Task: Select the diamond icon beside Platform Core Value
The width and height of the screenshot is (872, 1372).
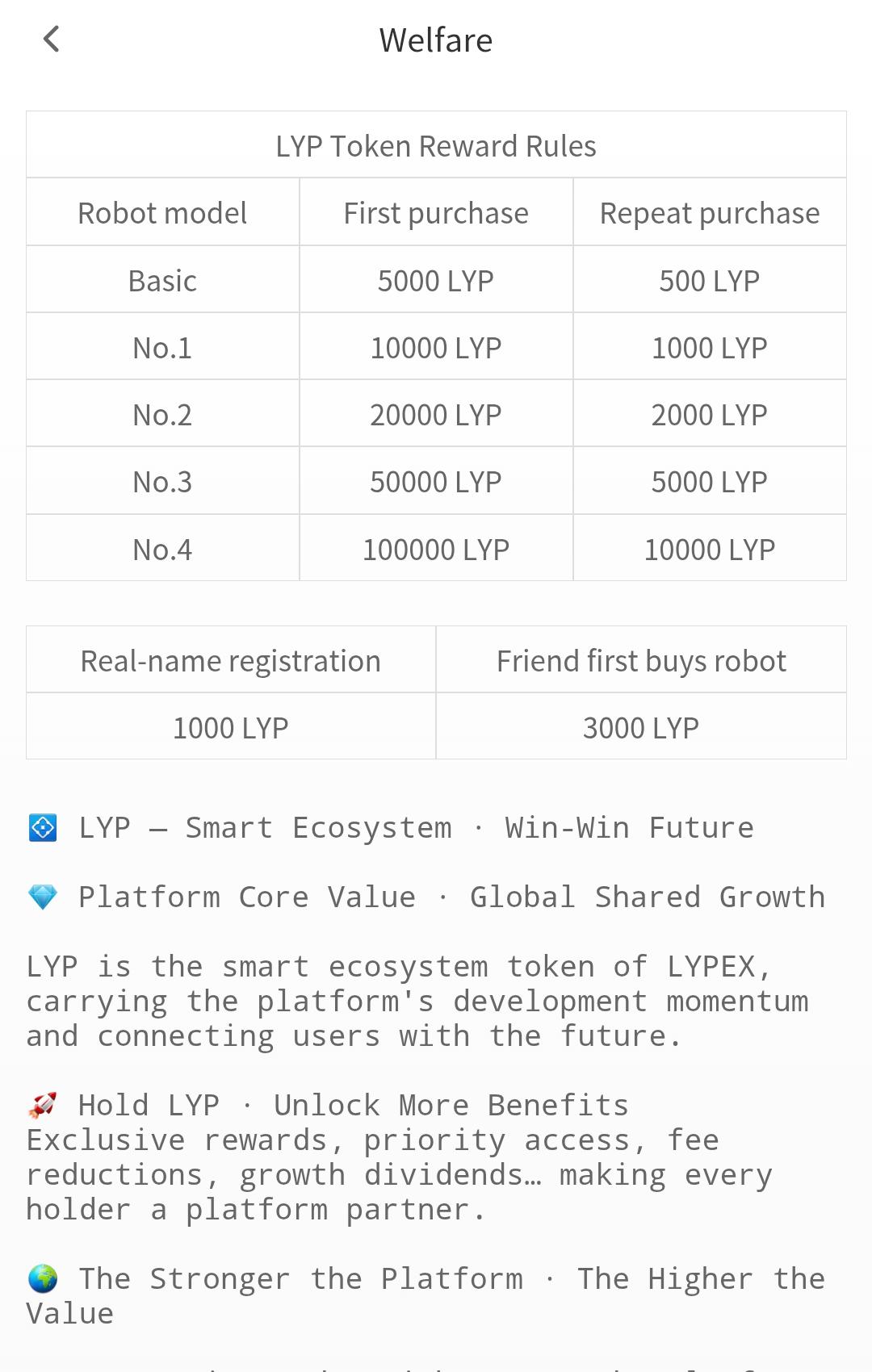Action: tap(42, 896)
